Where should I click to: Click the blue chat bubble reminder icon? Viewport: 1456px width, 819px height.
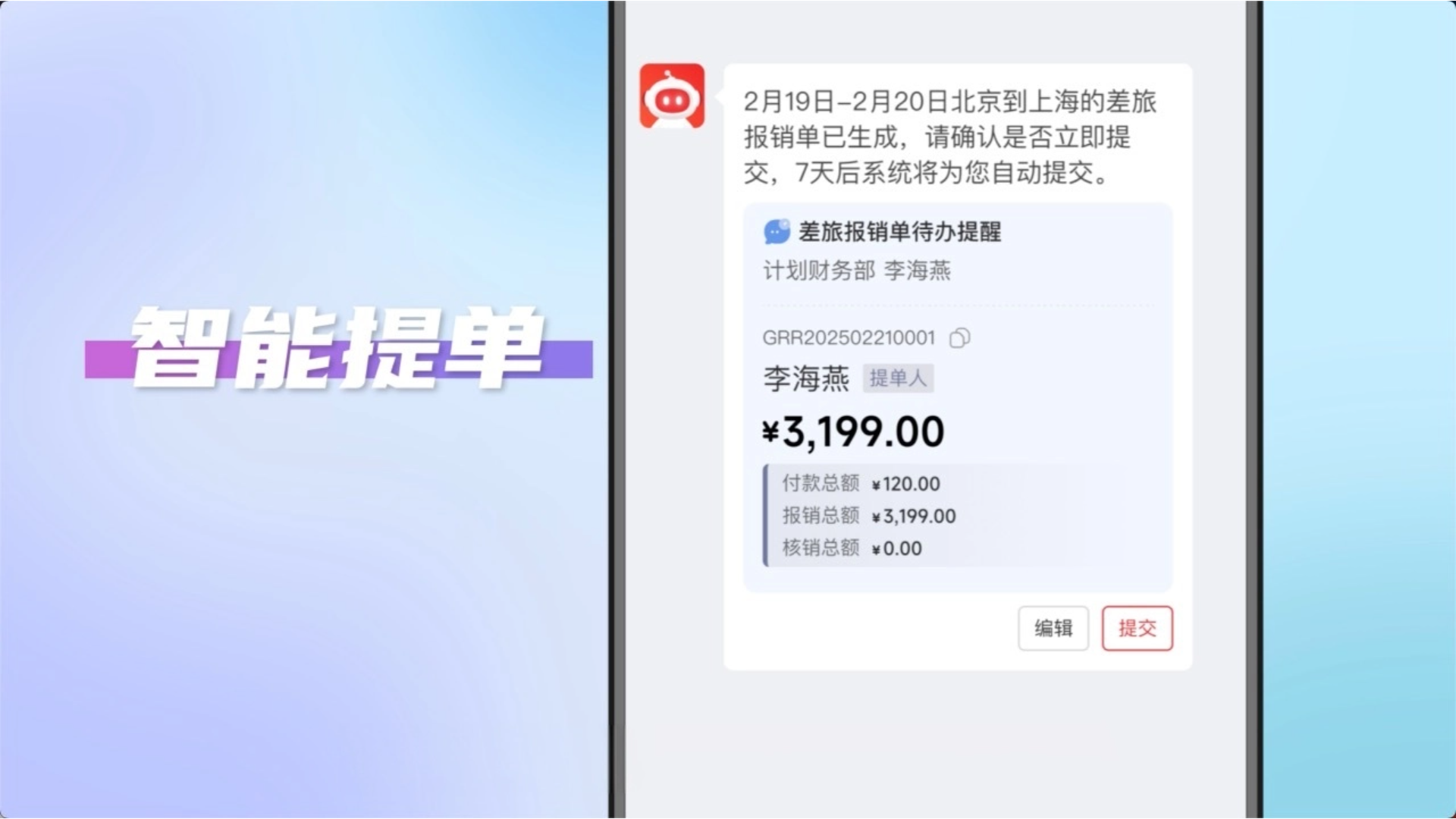pos(777,231)
